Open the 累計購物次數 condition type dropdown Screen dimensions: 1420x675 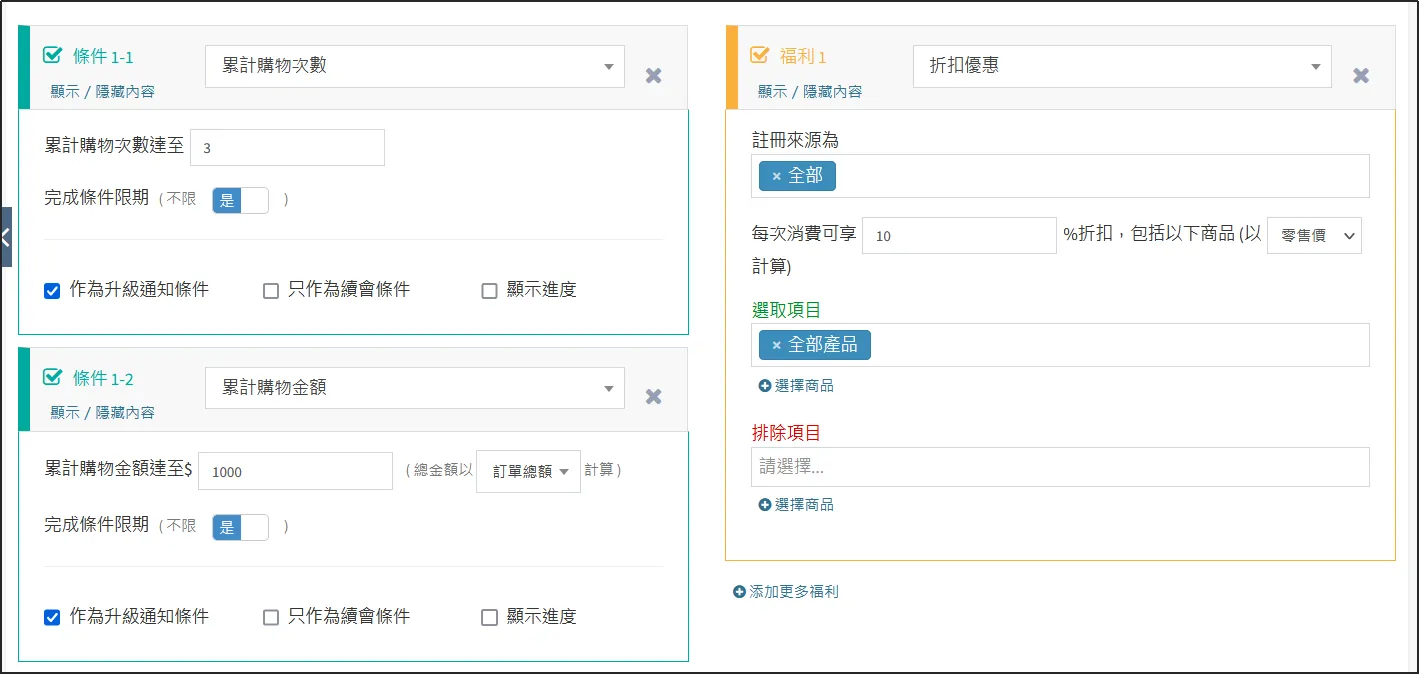[414, 67]
